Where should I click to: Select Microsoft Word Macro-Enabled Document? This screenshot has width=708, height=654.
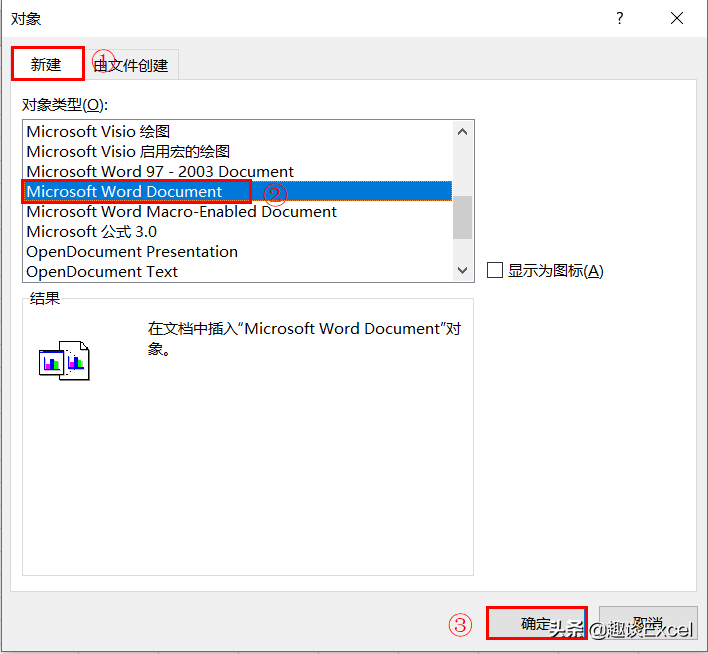click(x=238, y=211)
